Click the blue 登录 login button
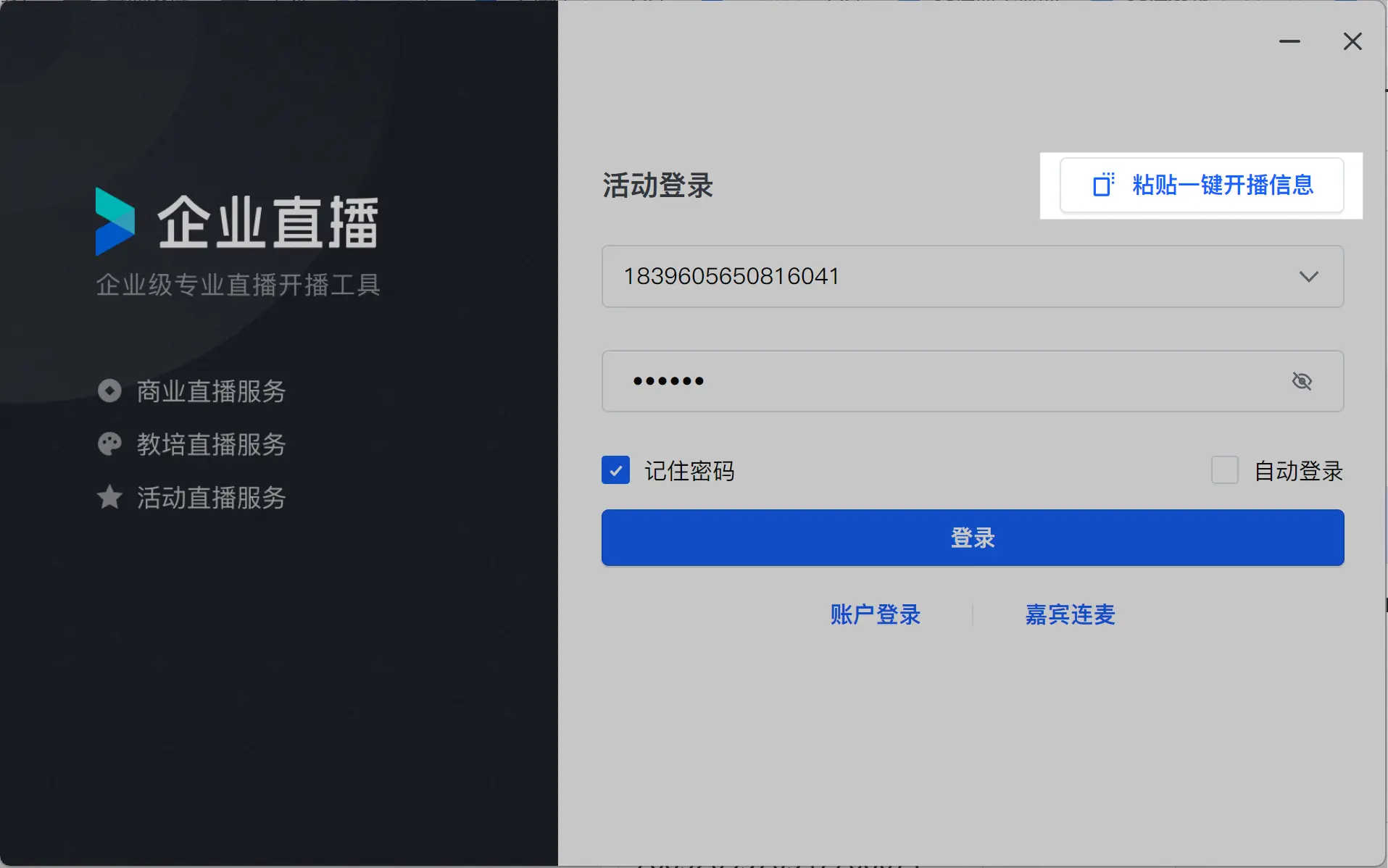Screen dimensions: 1388x868 [x=973, y=538]
